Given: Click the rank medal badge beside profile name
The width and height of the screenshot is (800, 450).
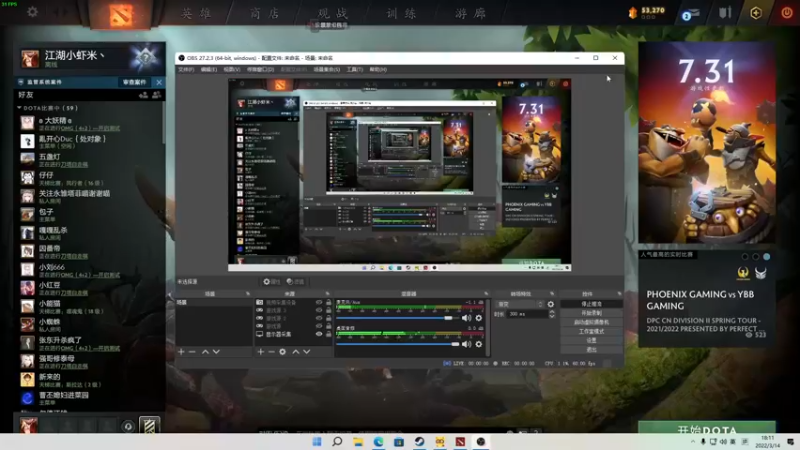Looking at the screenshot, I should [x=145, y=58].
